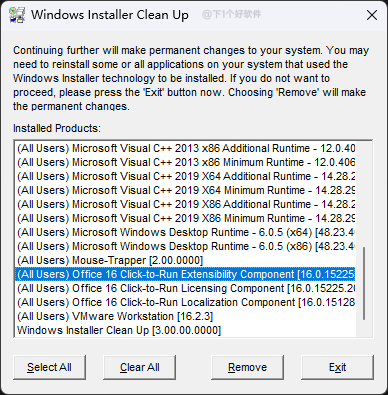The width and height of the screenshot is (388, 395).
Task: Select Visual C++ 2019 X86 Minimum Runtime entry
Action: point(185,218)
